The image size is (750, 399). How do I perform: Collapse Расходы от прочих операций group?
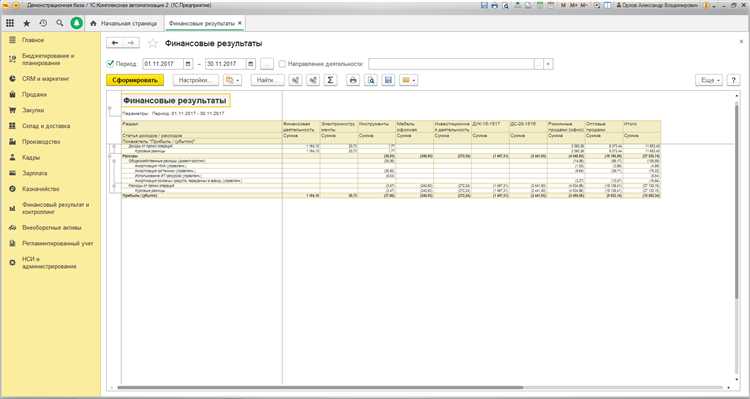click(114, 186)
